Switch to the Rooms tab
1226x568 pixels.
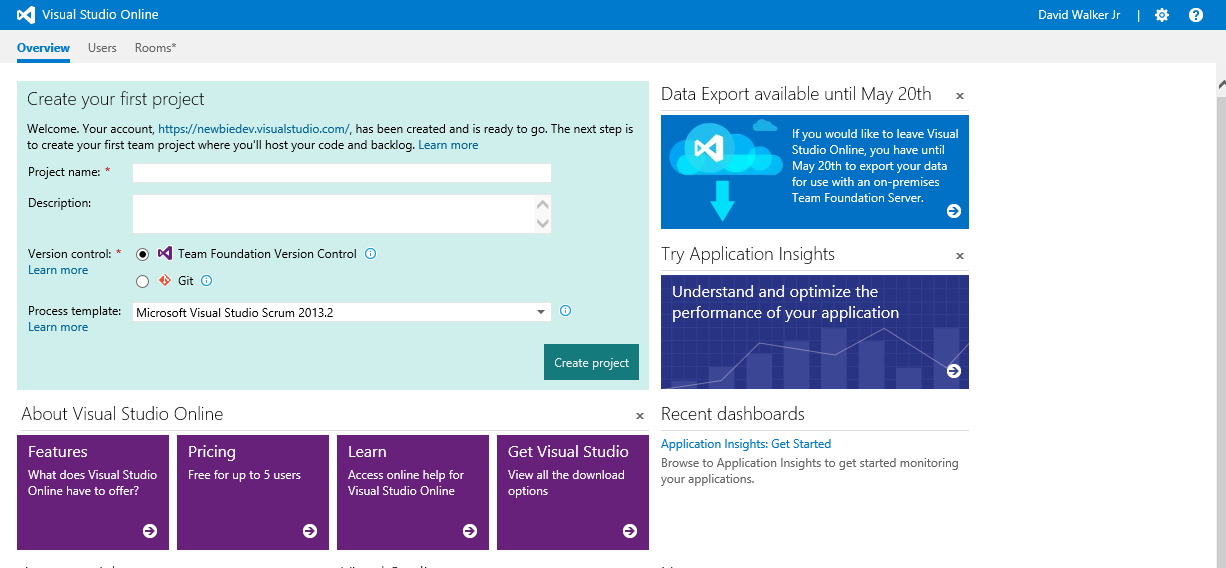(x=155, y=48)
